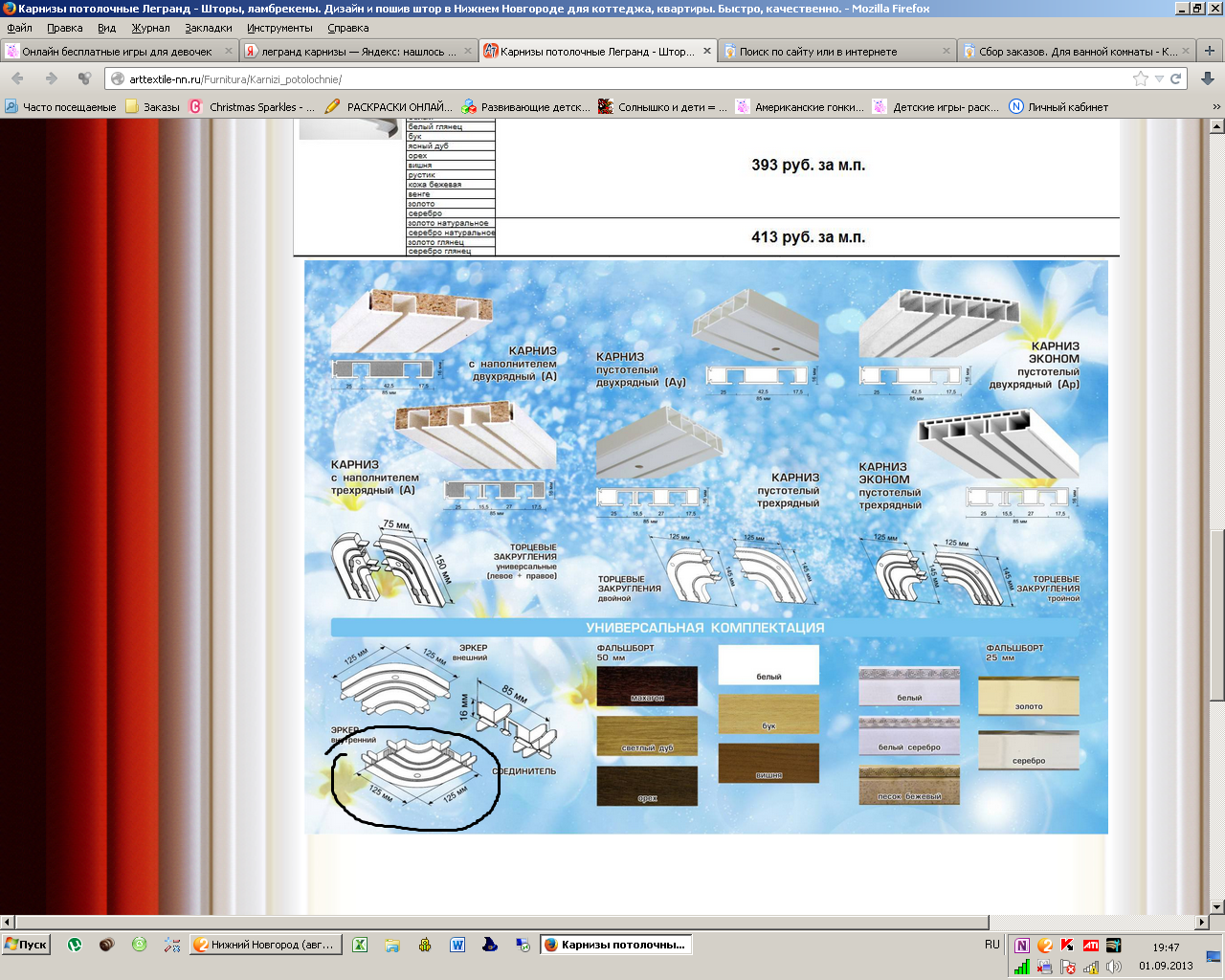Expand the bookmarks toolbar overflow chevron

click(1216, 107)
